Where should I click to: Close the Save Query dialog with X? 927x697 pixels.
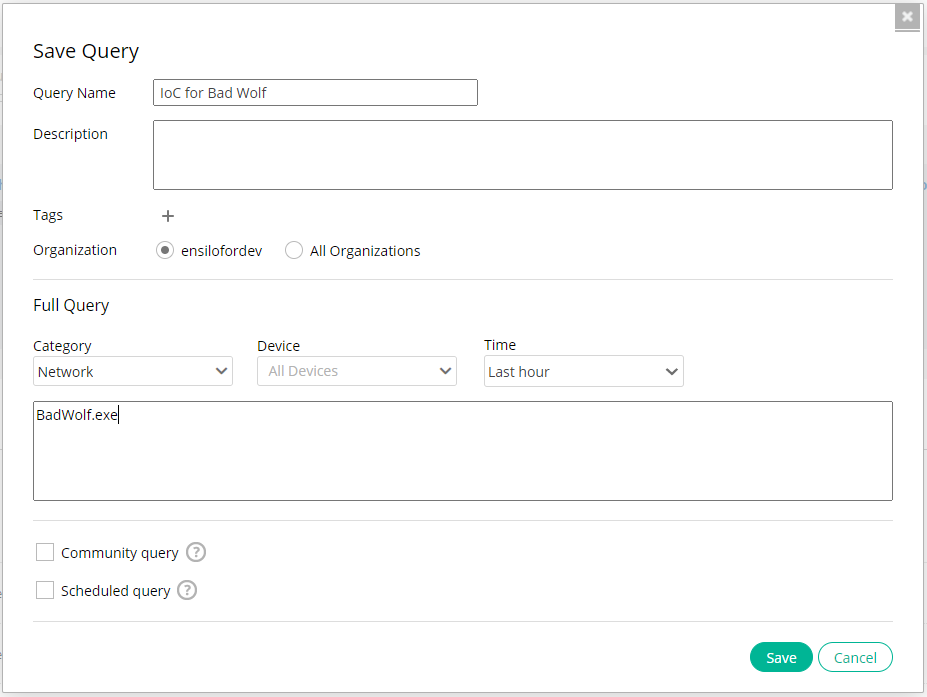click(x=907, y=17)
